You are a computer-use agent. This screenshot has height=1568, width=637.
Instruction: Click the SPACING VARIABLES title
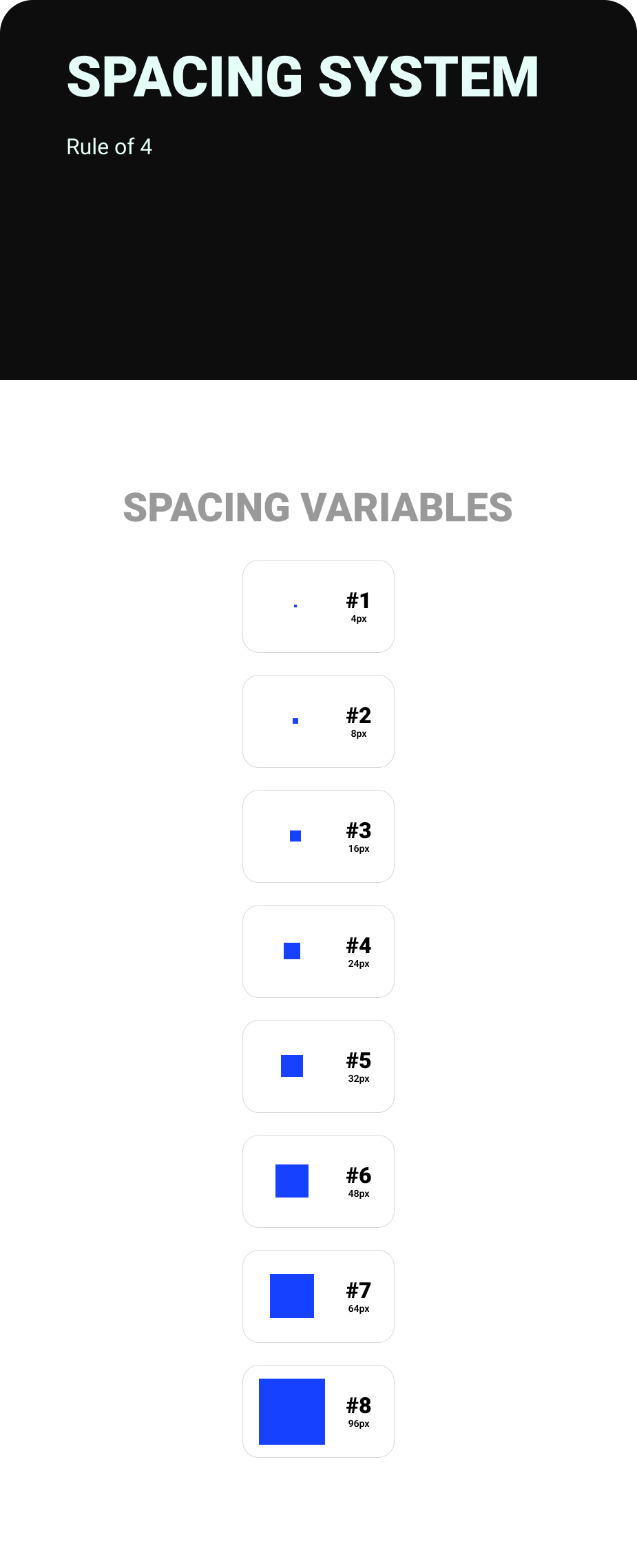317,508
